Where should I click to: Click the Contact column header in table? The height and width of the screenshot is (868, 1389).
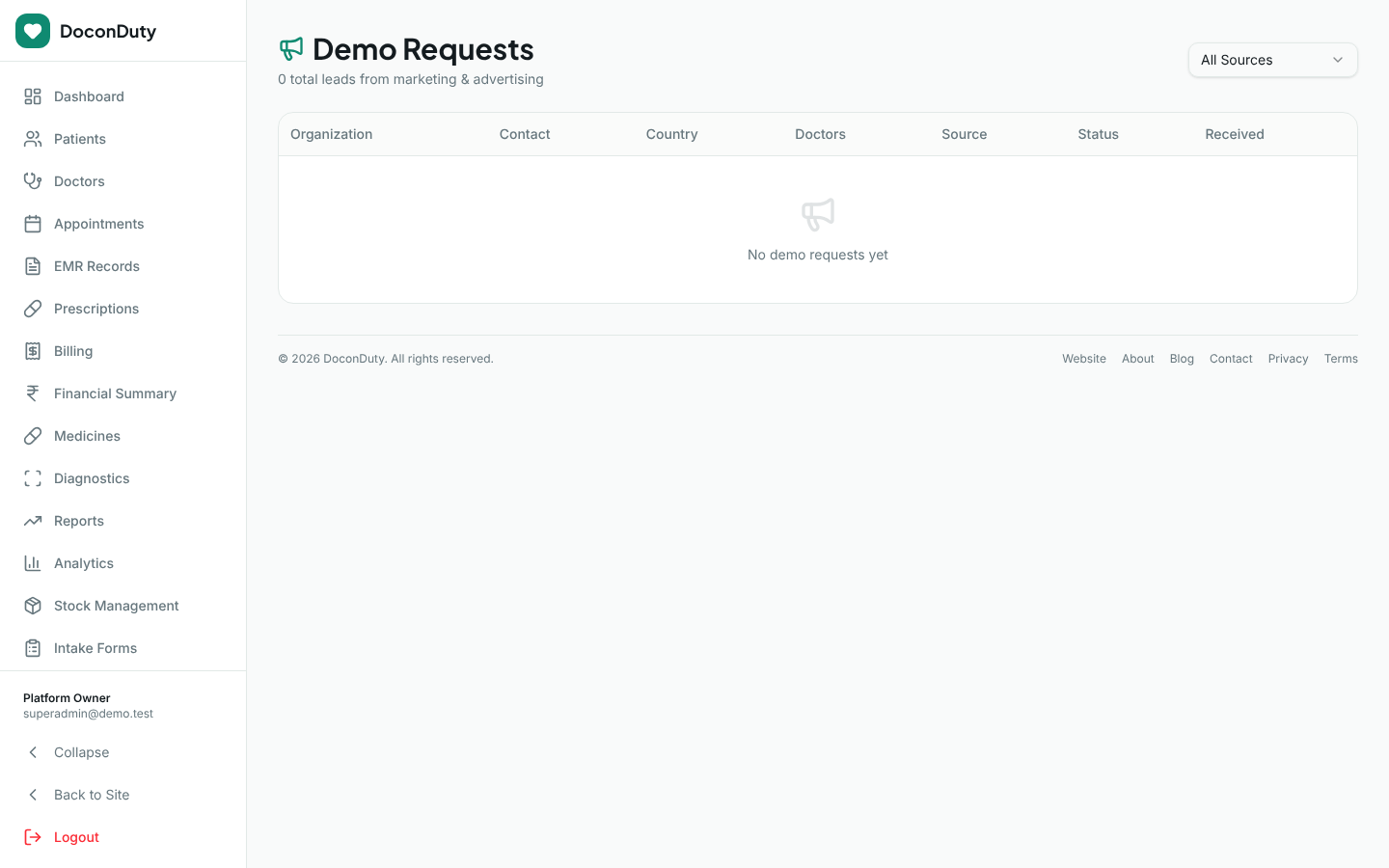coord(525,134)
